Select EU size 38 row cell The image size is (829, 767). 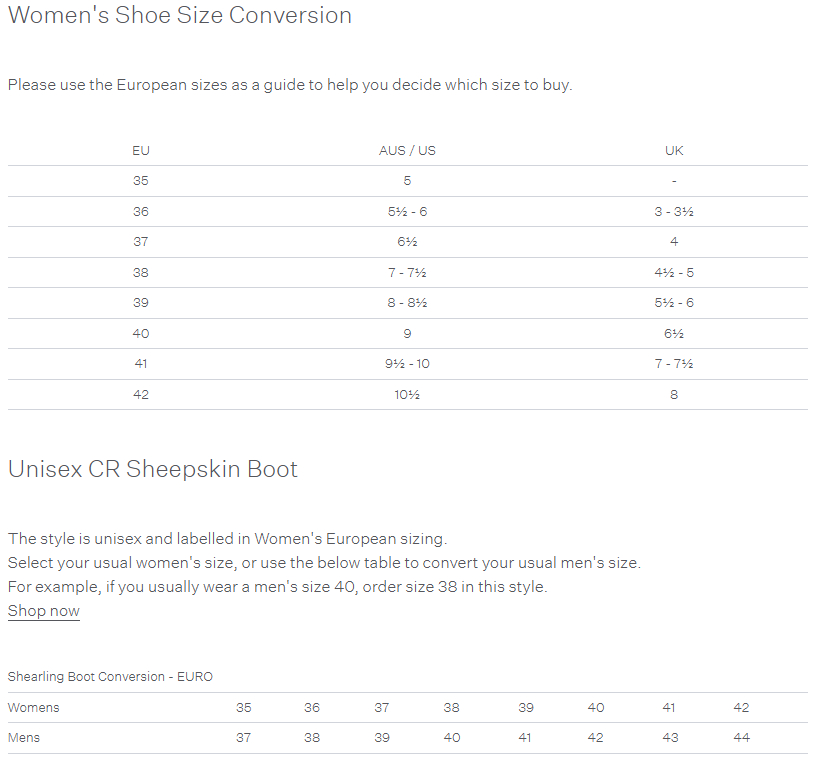141,273
